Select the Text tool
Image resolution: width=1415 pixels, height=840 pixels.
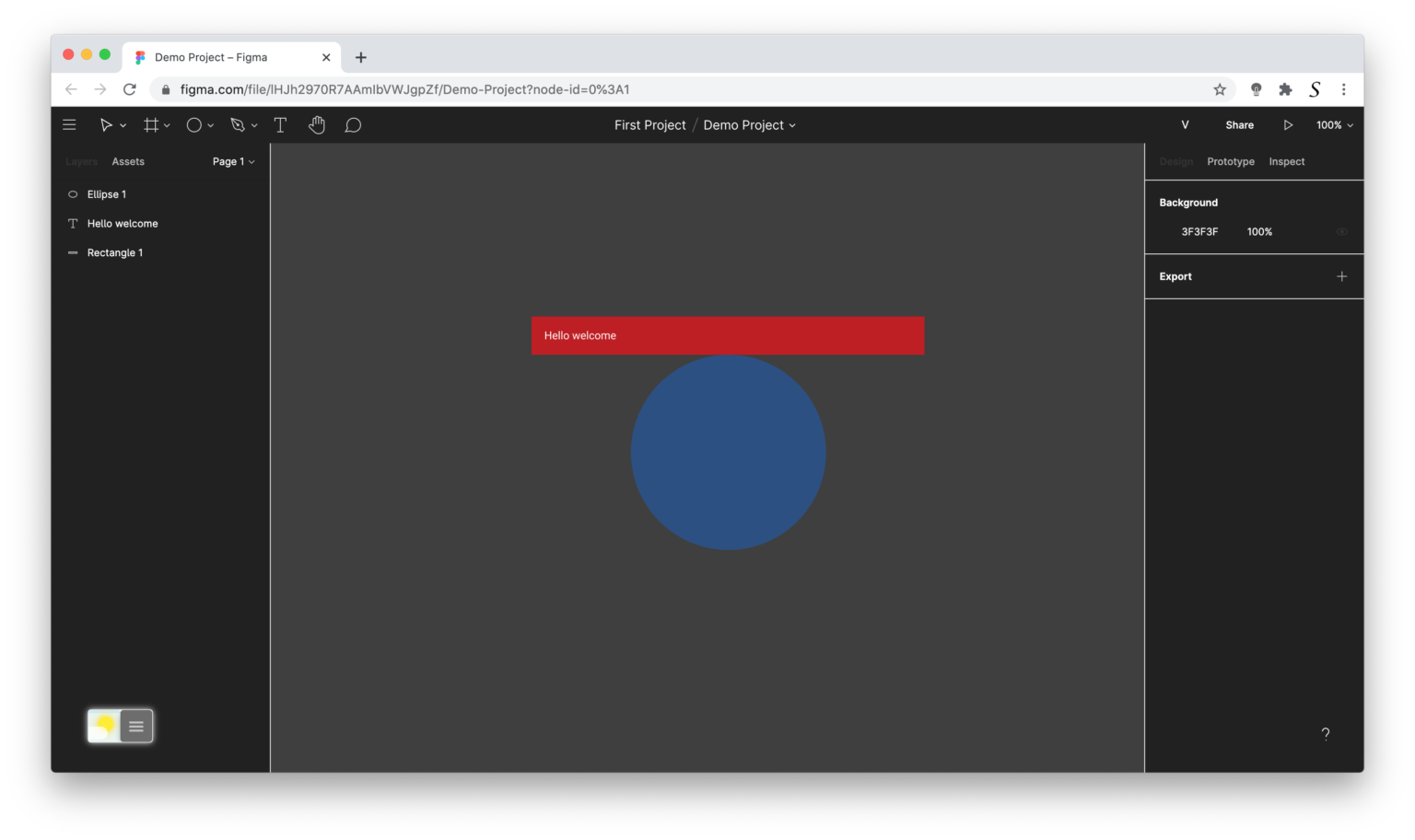coord(280,124)
